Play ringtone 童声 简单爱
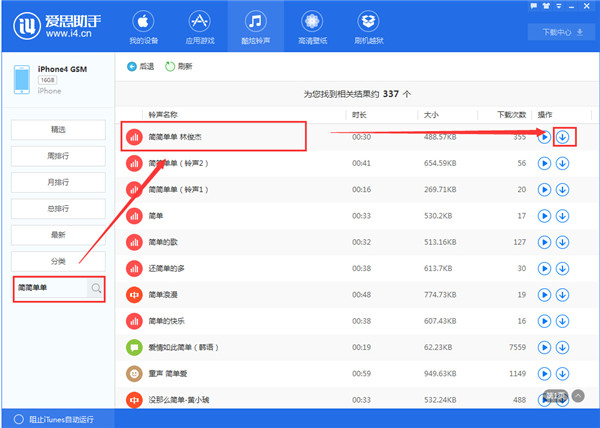600x428 pixels. pyautogui.click(x=544, y=374)
